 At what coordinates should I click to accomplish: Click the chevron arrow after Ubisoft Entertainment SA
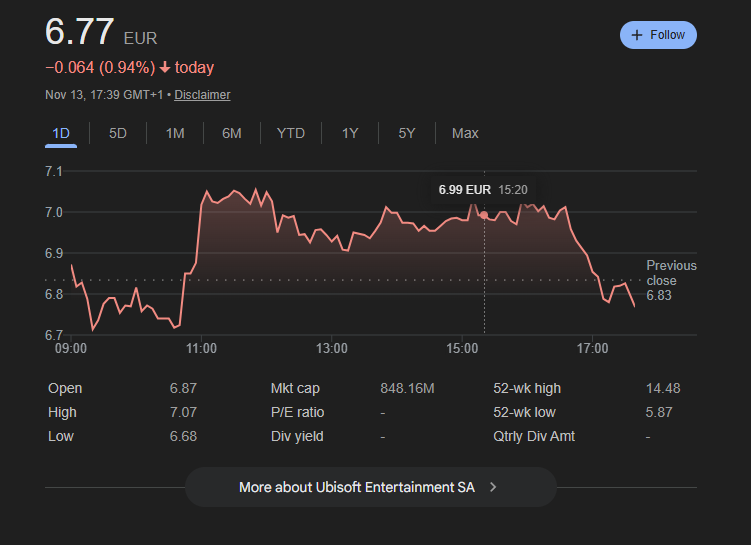[x=493, y=487]
